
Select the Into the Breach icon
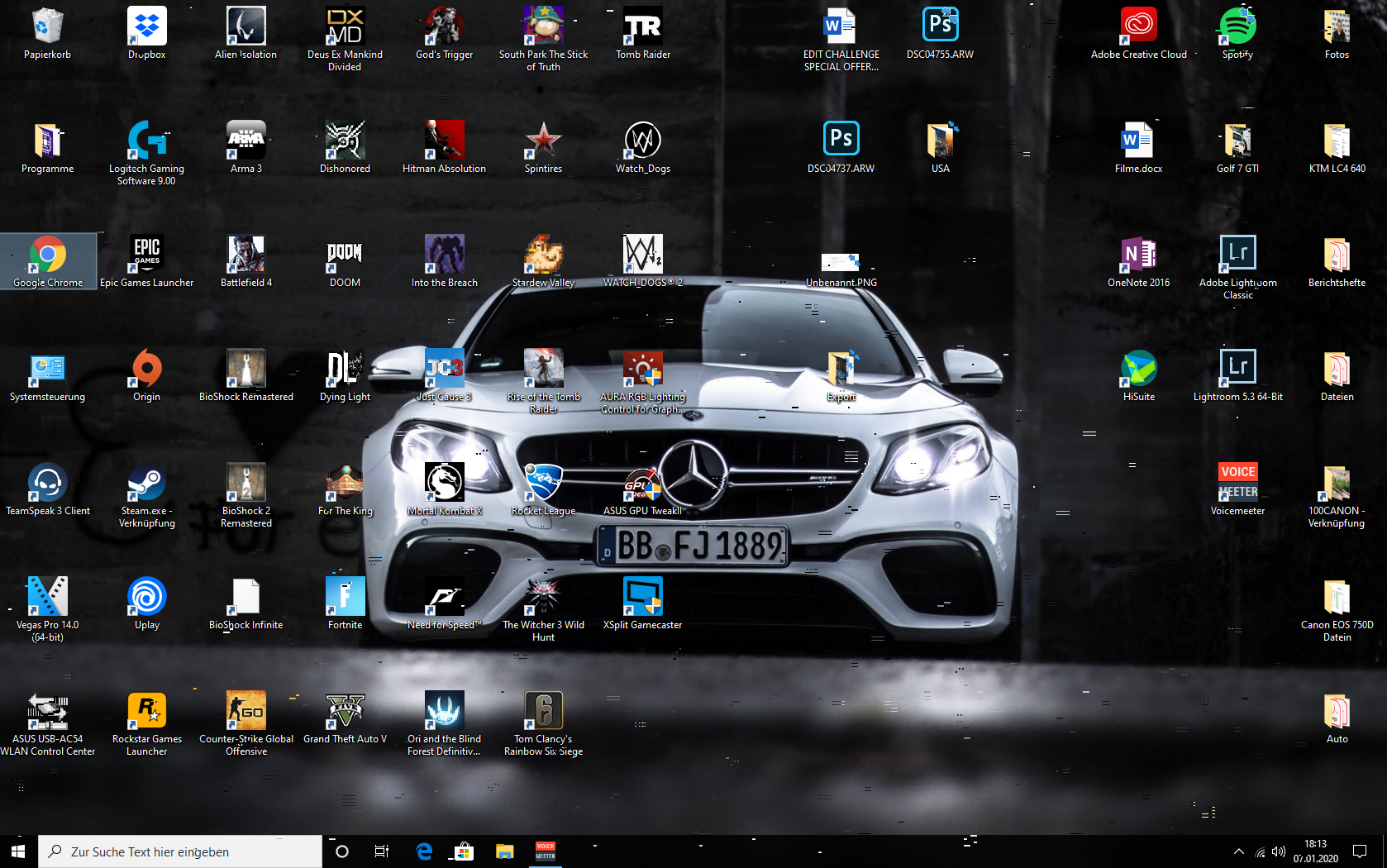pyautogui.click(x=445, y=254)
